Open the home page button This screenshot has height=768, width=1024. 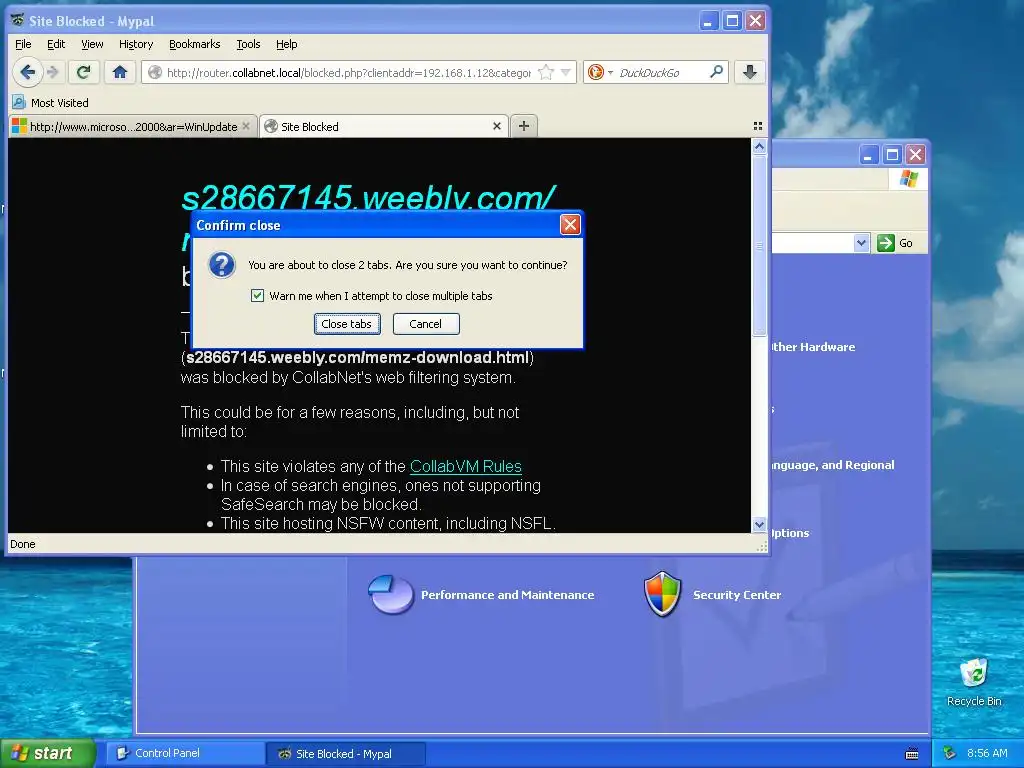(120, 72)
